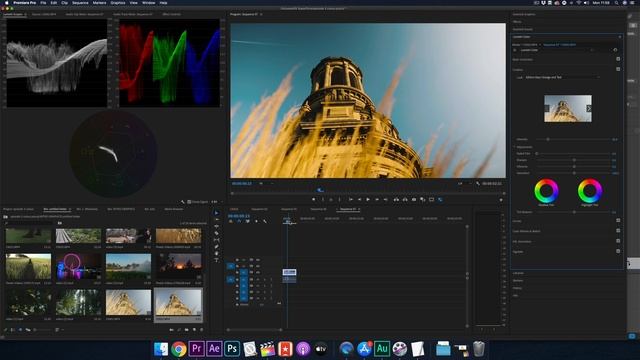The width and height of the screenshot is (640, 360).
Task: Open Google Chrome from the Dock
Action: tap(179, 349)
